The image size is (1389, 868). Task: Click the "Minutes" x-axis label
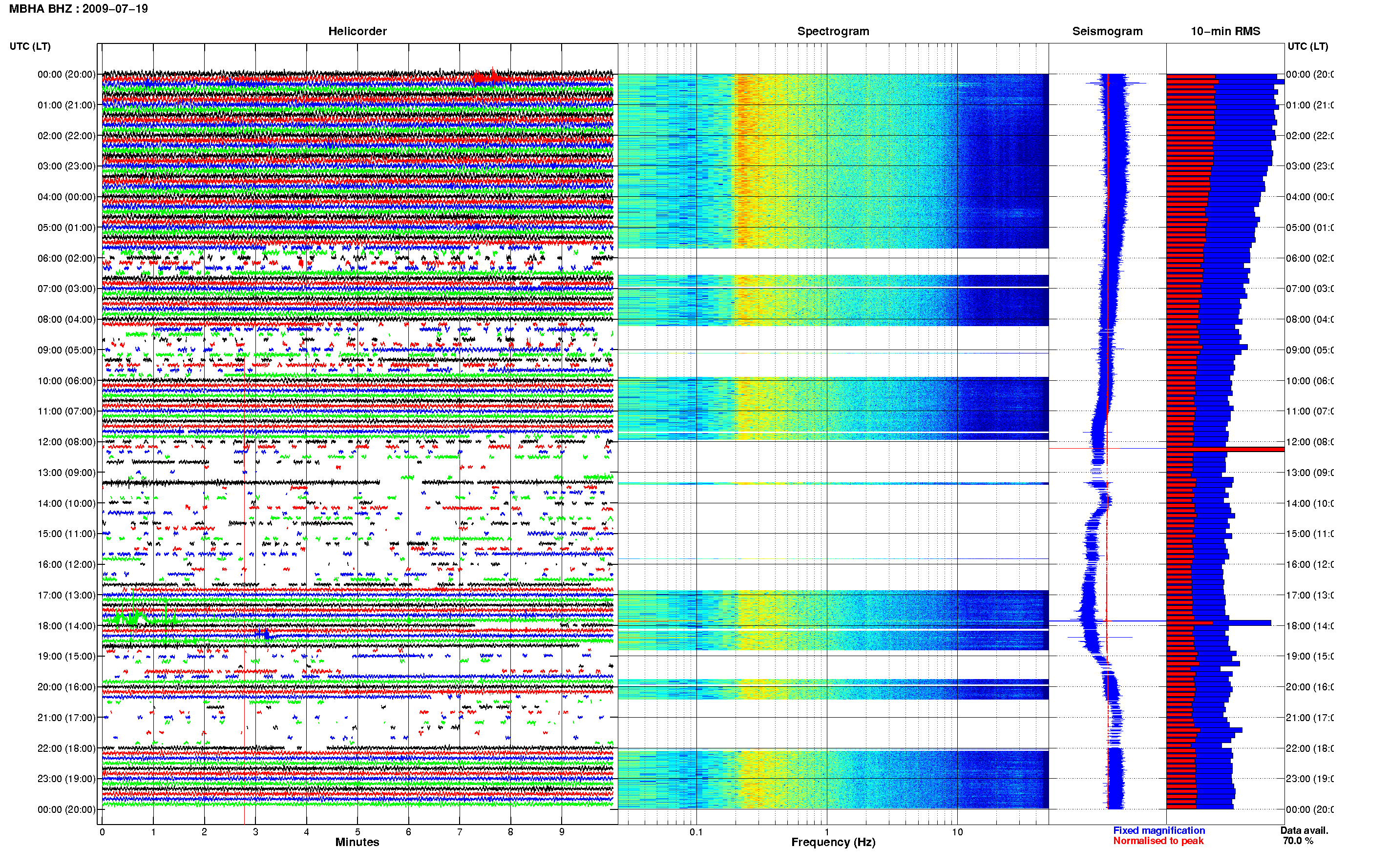click(357, 842)
